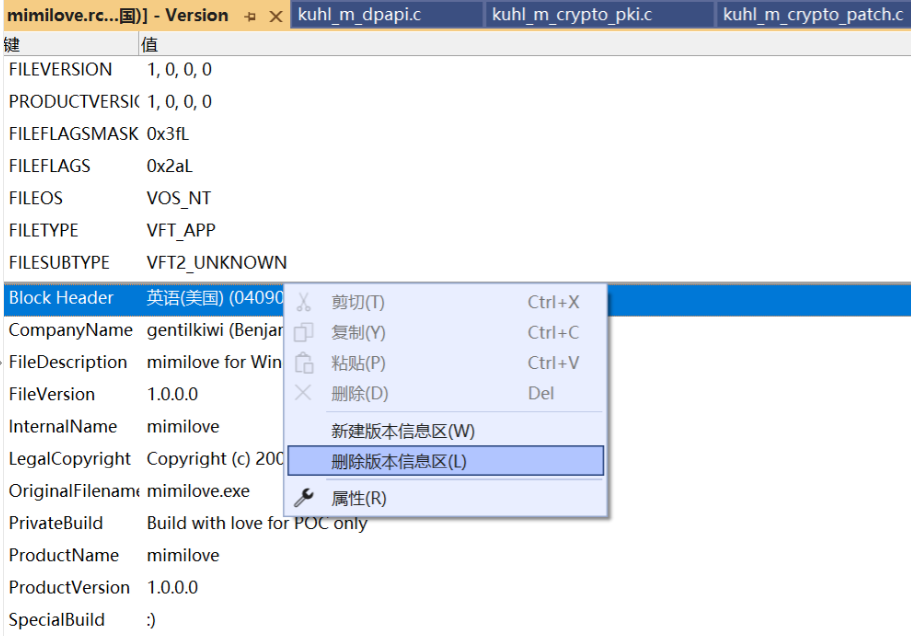Click the 值 column header
This screenshot has width=911, height=636.
pyautogui.click(x=525, y=44)
